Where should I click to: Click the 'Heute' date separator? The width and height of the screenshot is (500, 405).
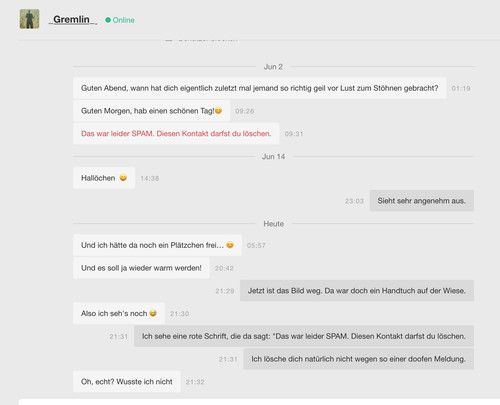[x=273, y=224]
